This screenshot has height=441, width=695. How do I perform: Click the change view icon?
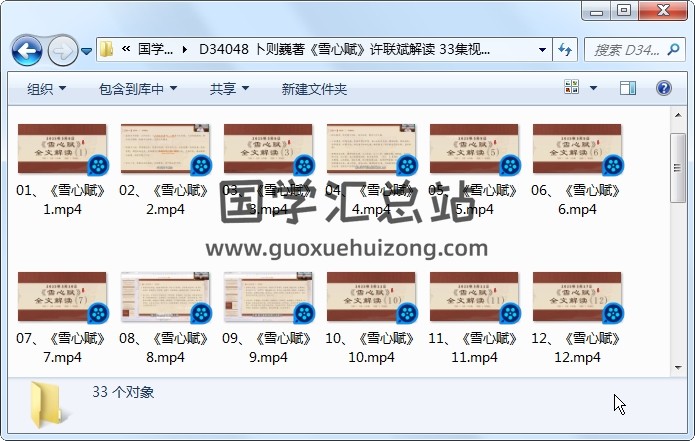tap(573, 89)
